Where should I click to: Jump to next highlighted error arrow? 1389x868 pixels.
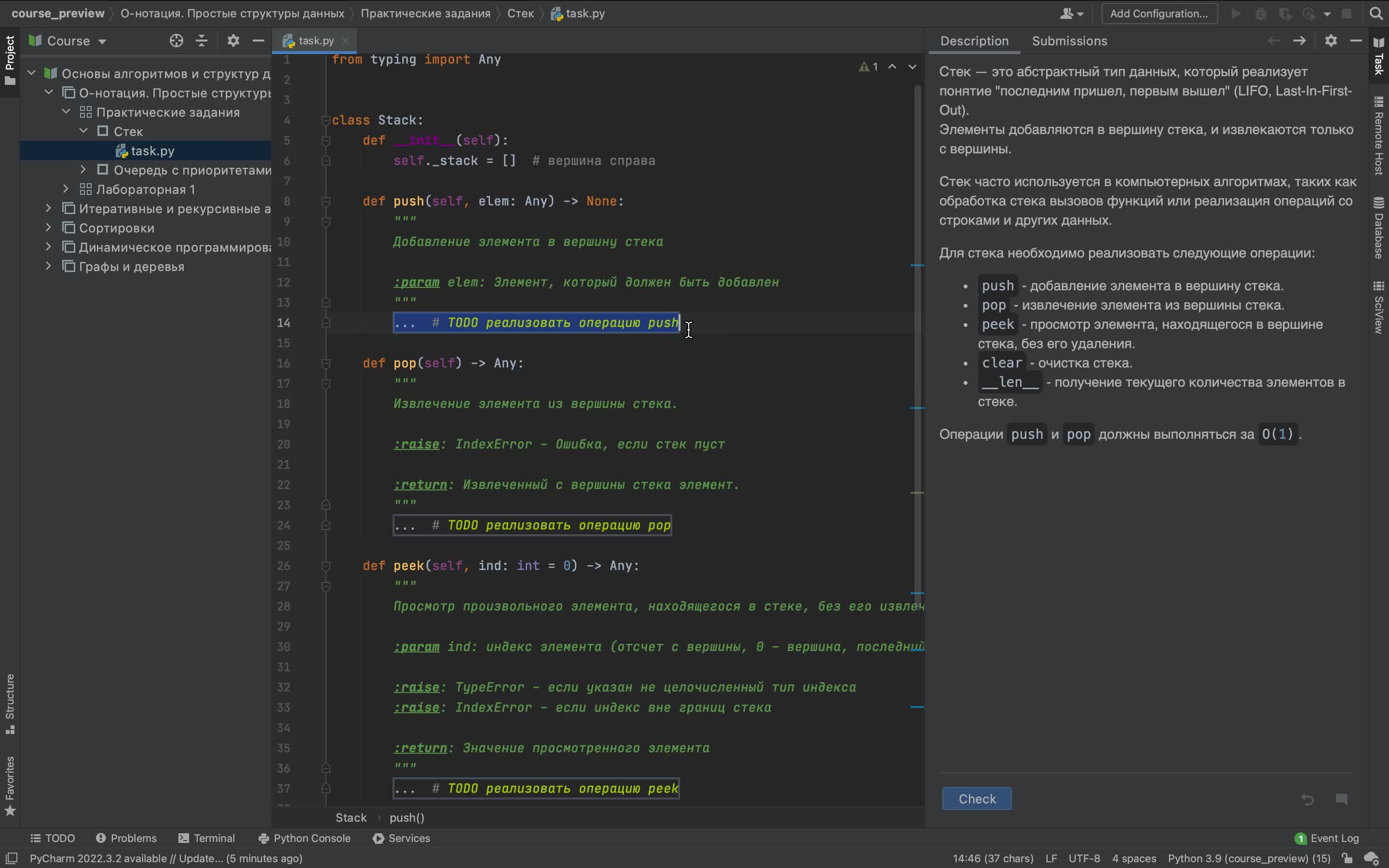pyautogui.click(x=912, y=67)
